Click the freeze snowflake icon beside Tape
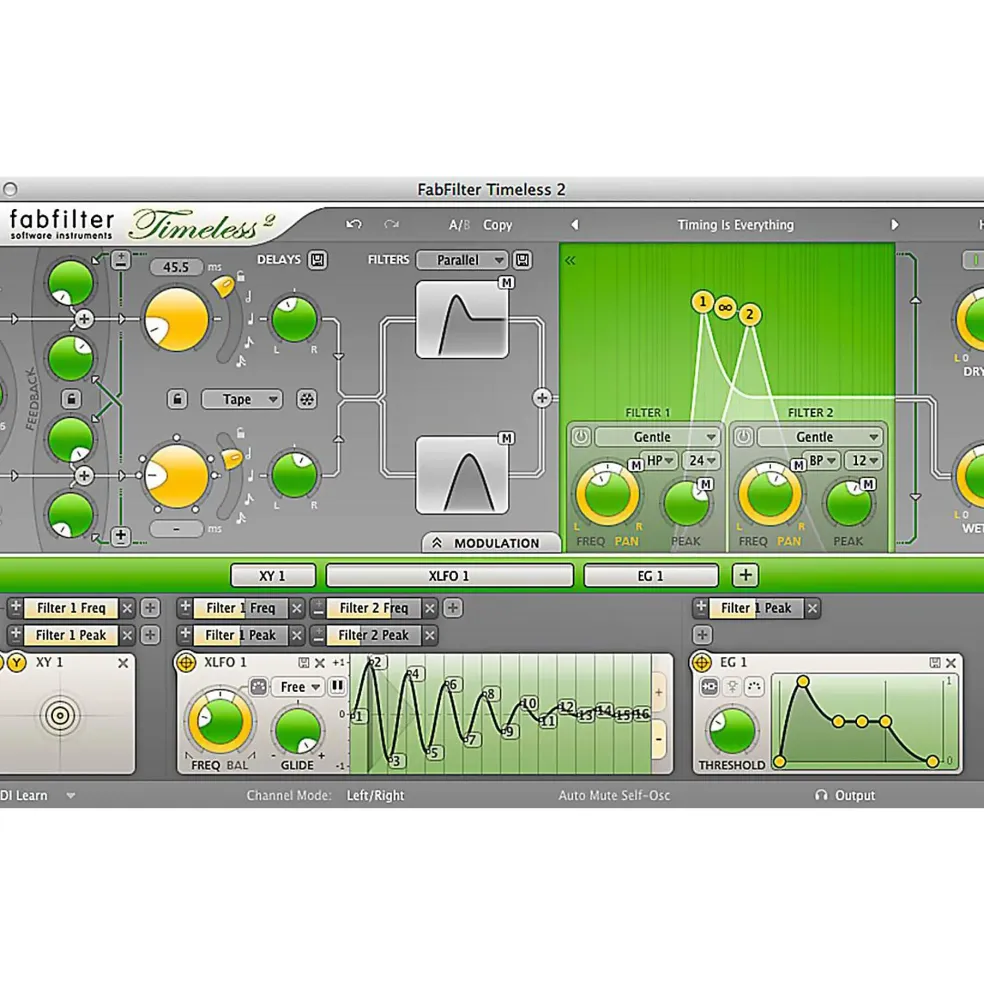984x985 pixels. click(307, 399)
